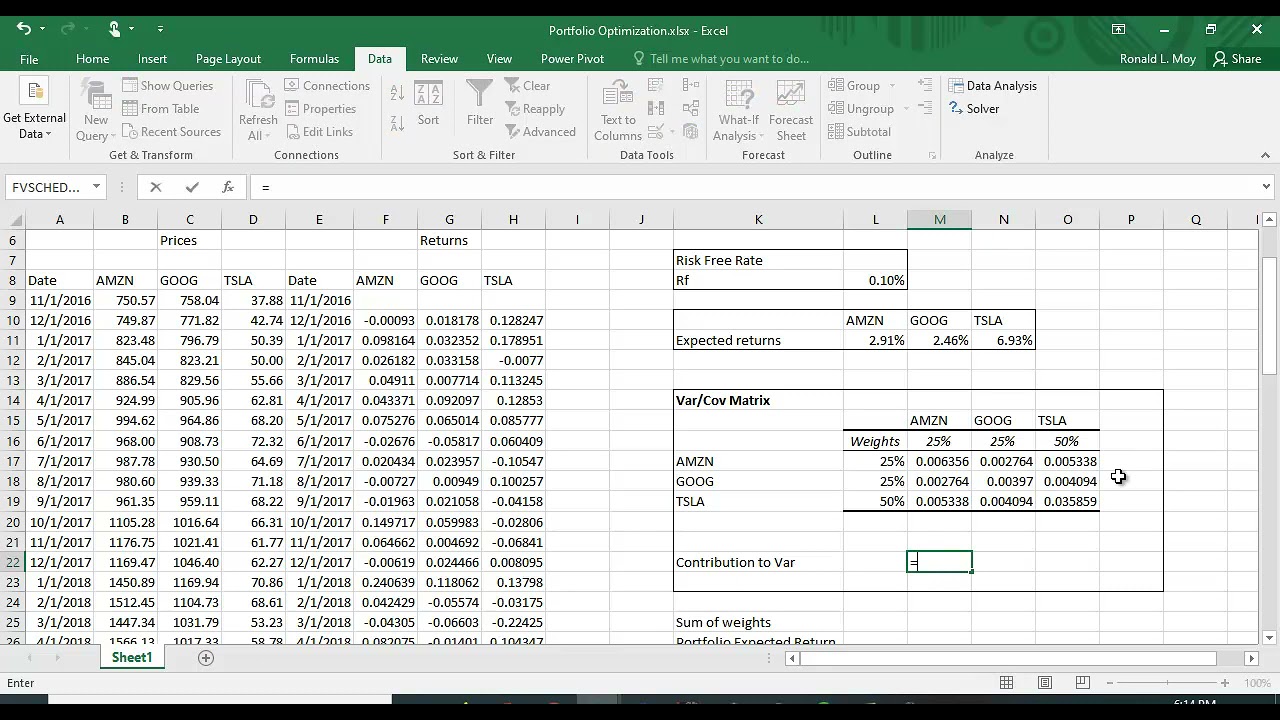
Task: Open New Query in Get & Transform
Action: (96, 110)
